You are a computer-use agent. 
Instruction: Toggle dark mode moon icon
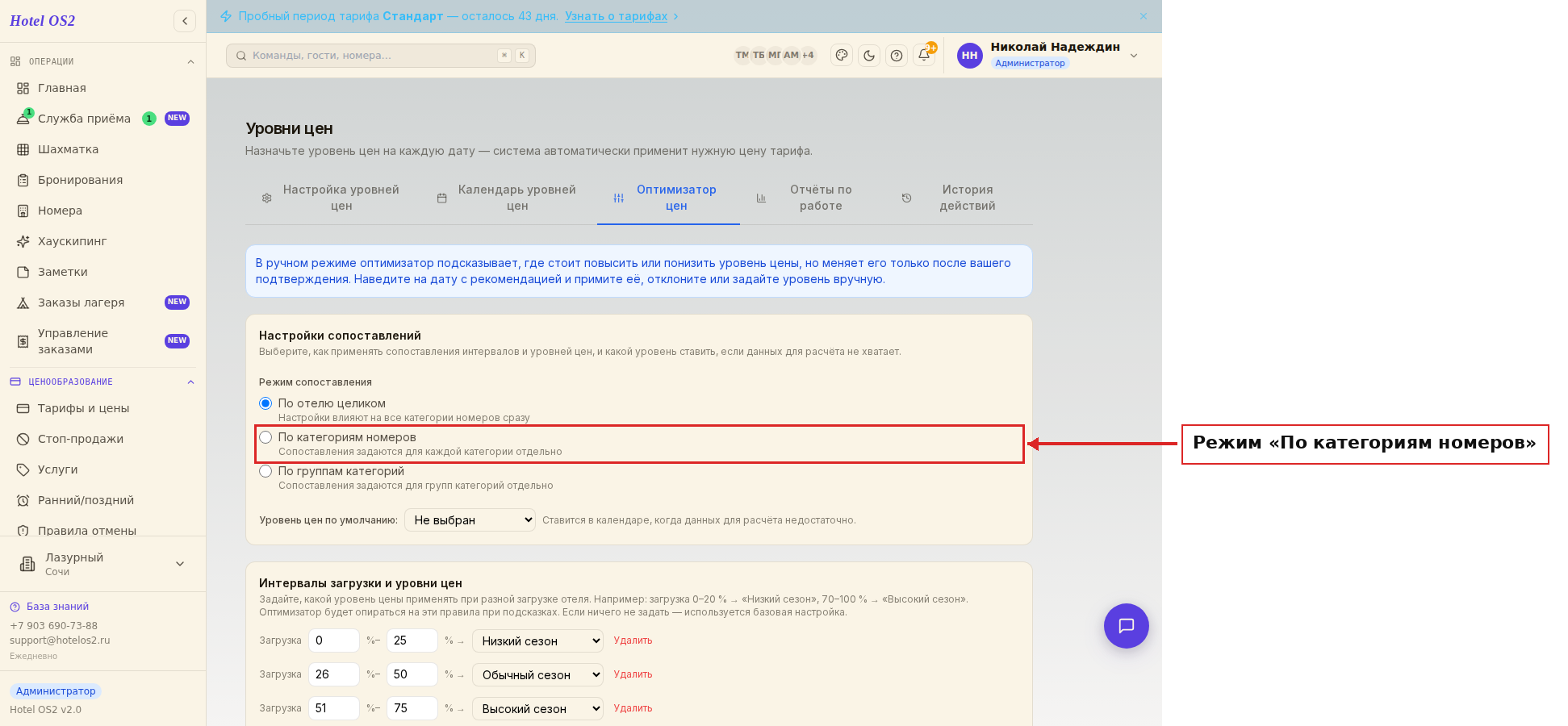click(x=869, y=55)
